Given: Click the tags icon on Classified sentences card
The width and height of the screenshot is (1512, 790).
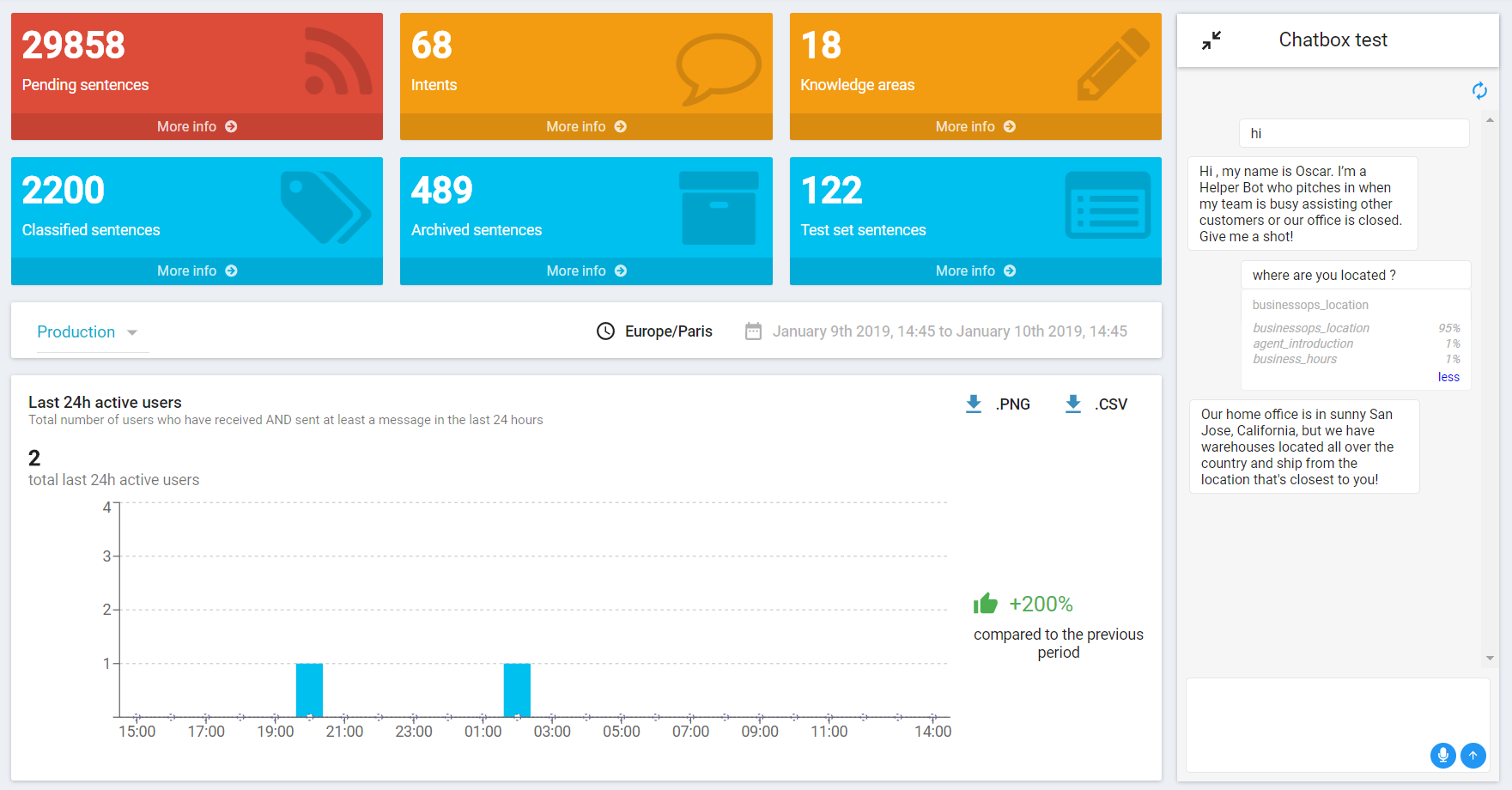Looking at the screenshot, I should pos(325,208).
